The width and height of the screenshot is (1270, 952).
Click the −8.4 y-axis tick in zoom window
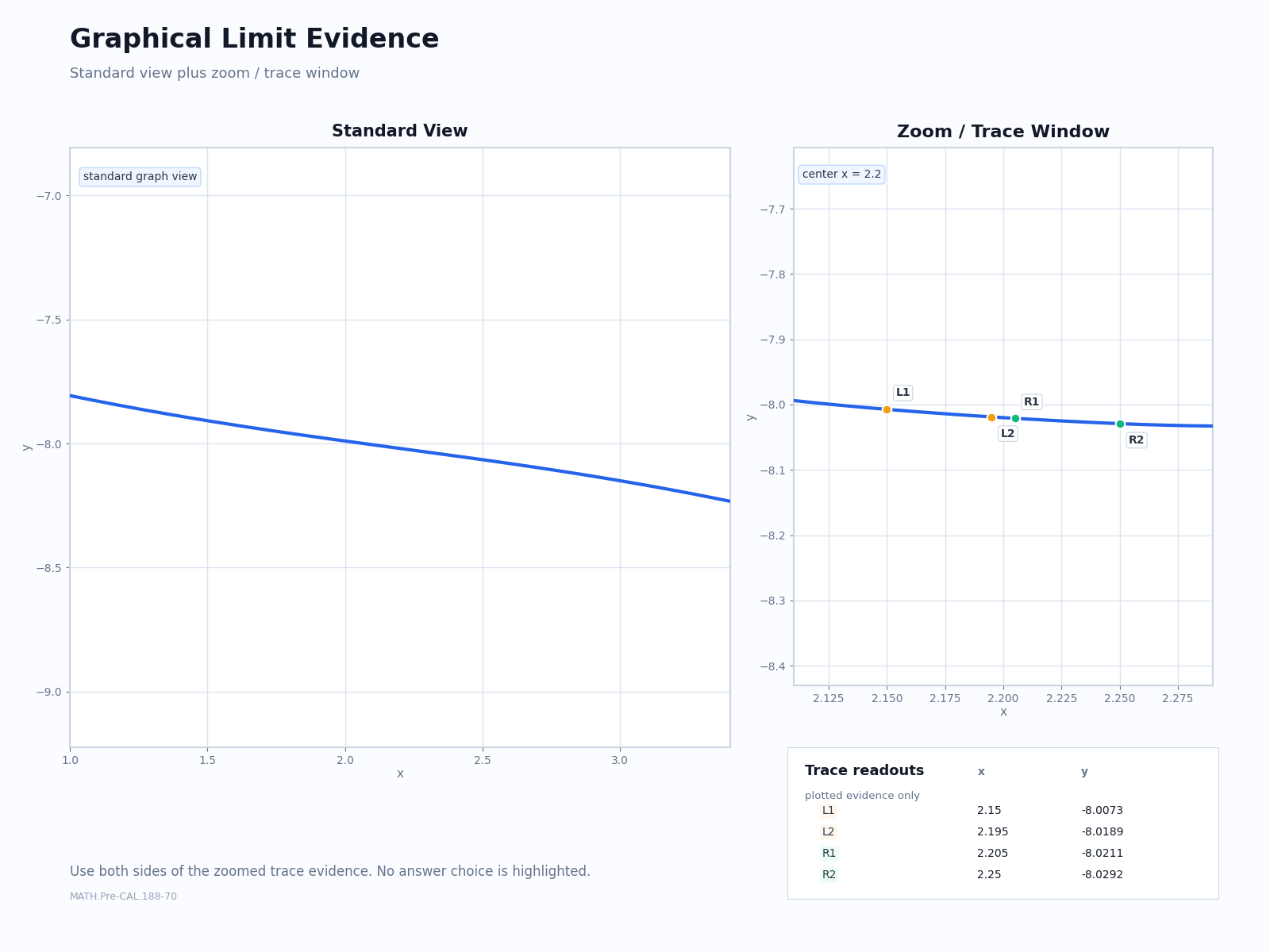pos(772,666)
